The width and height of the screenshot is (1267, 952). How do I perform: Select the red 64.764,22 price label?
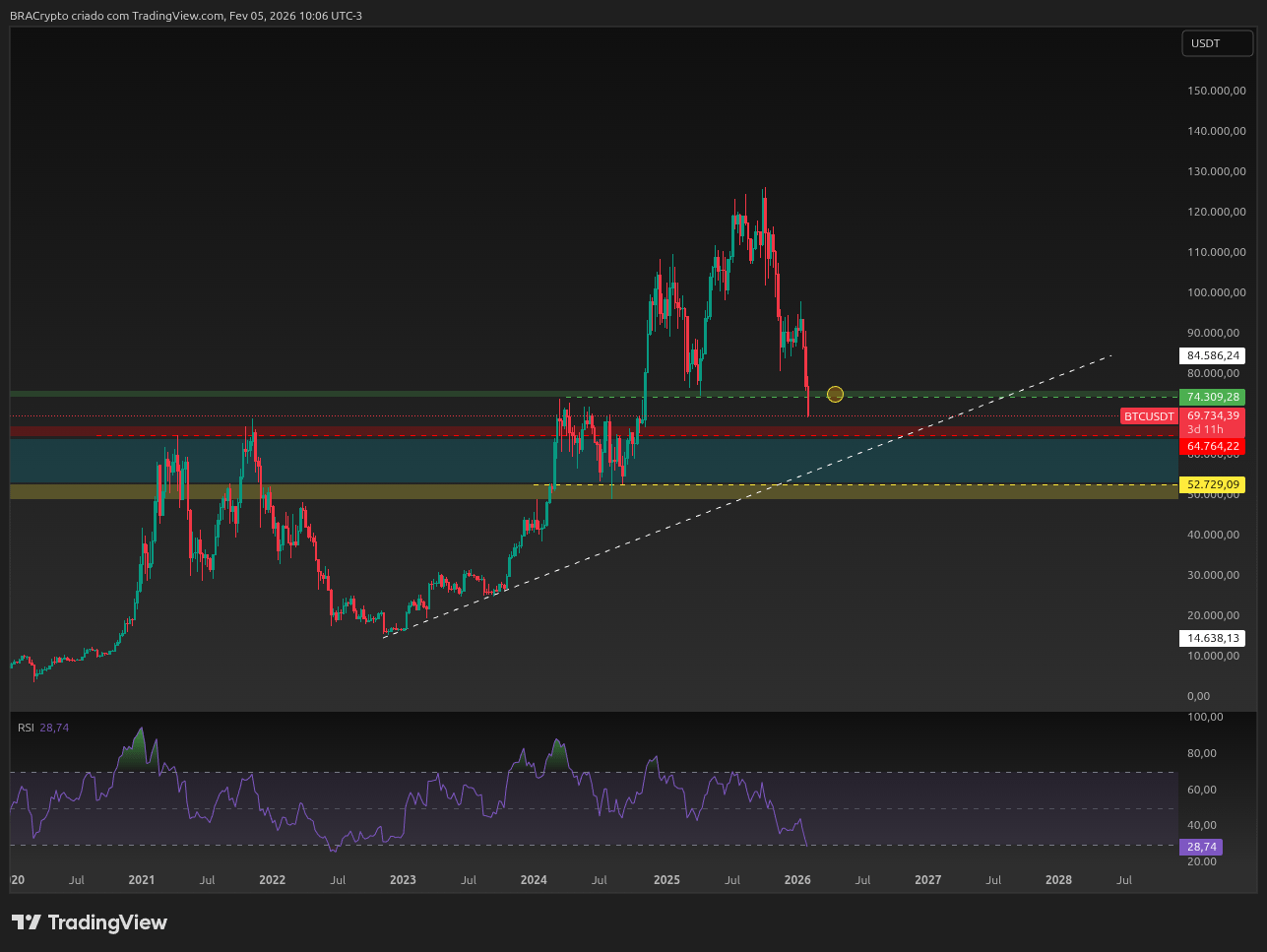coord(1213,447)
